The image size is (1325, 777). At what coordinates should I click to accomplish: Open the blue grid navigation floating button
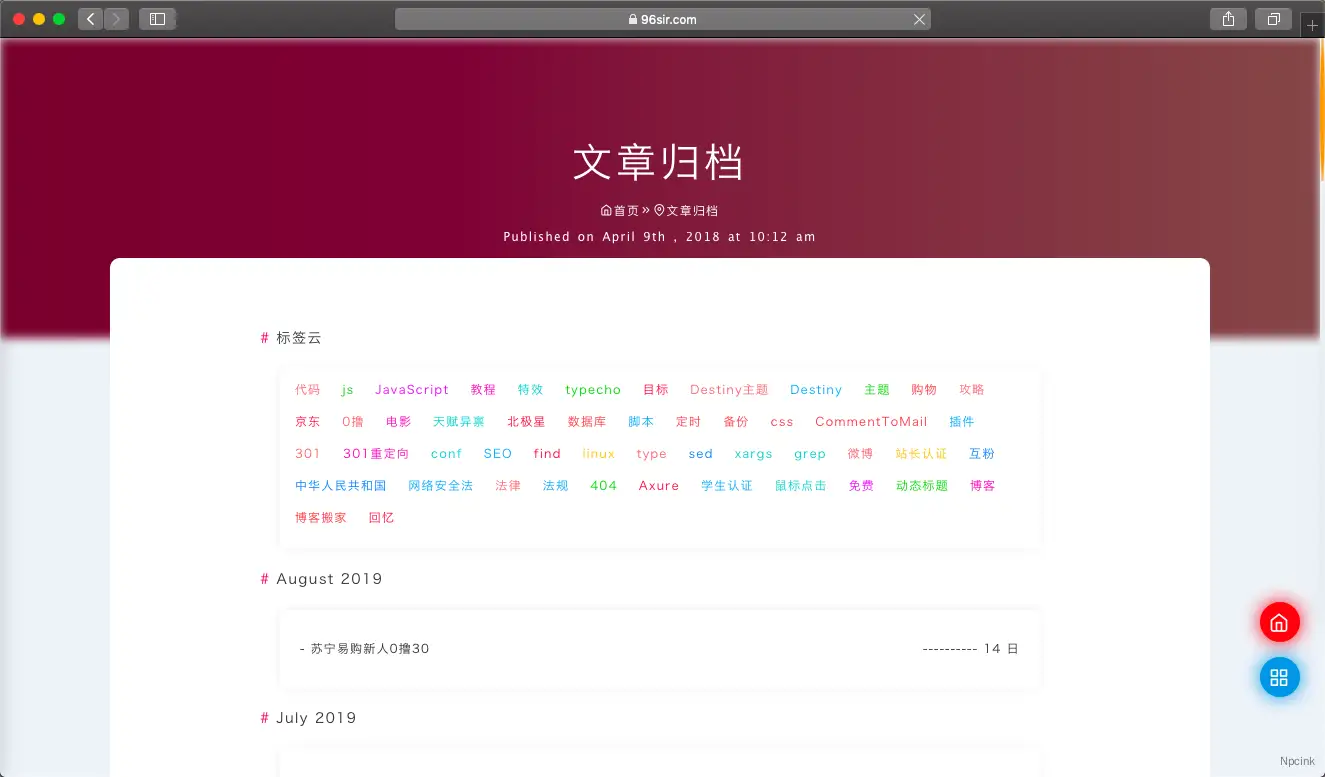click(x=1279, y=677)
